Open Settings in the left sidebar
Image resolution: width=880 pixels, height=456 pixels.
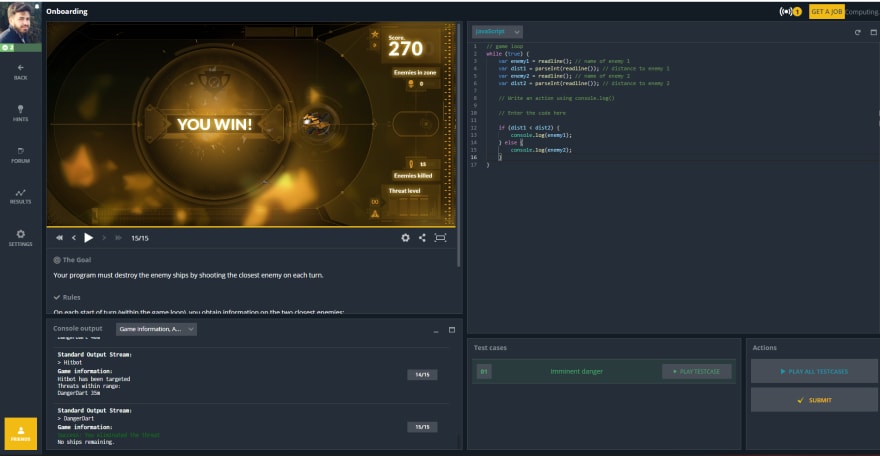[20, 238]
